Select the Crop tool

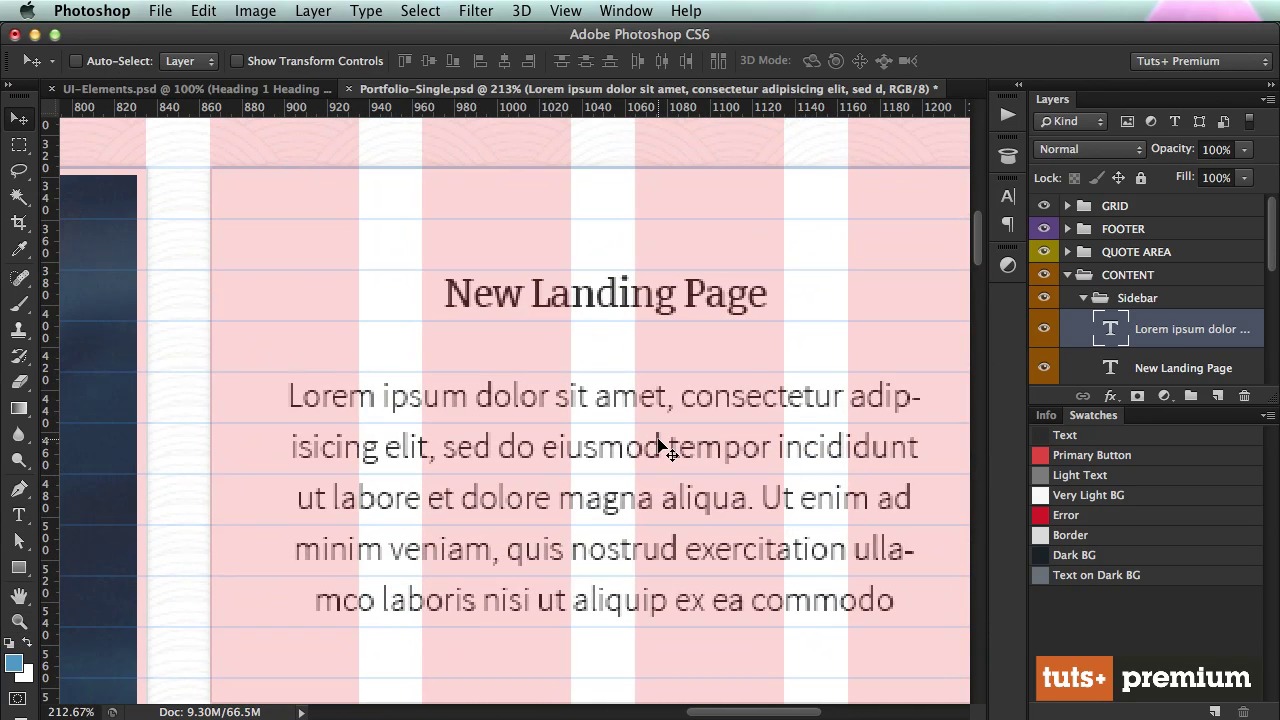click(19, 223)
